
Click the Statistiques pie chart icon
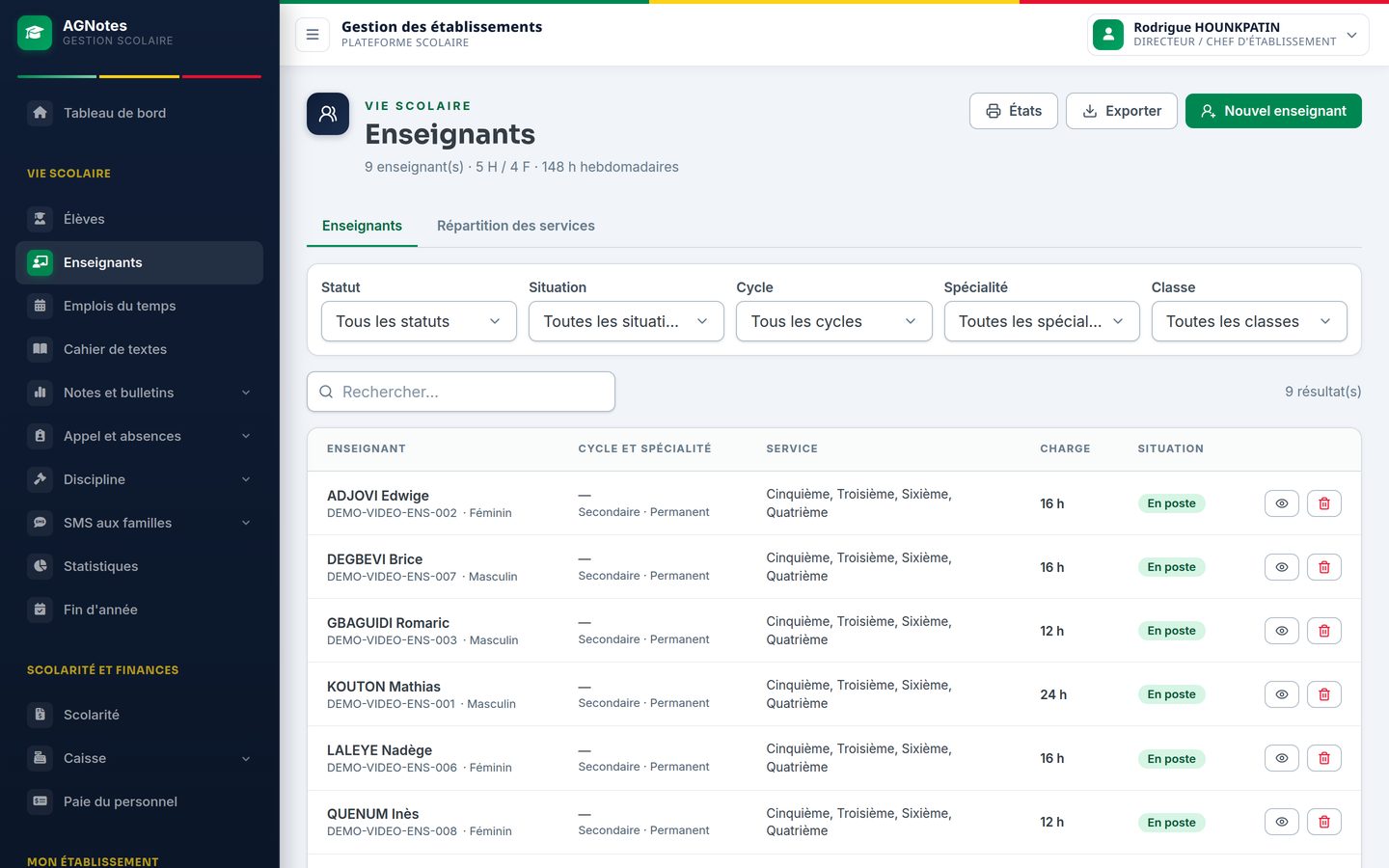tap(40, 566)
